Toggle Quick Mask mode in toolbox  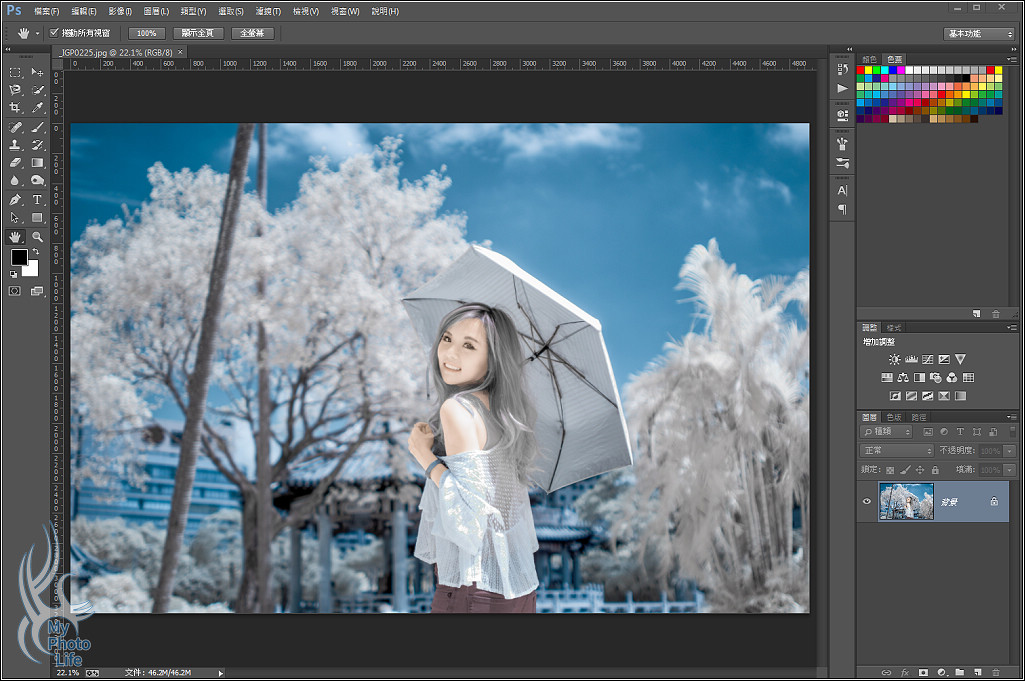[15, 291]
